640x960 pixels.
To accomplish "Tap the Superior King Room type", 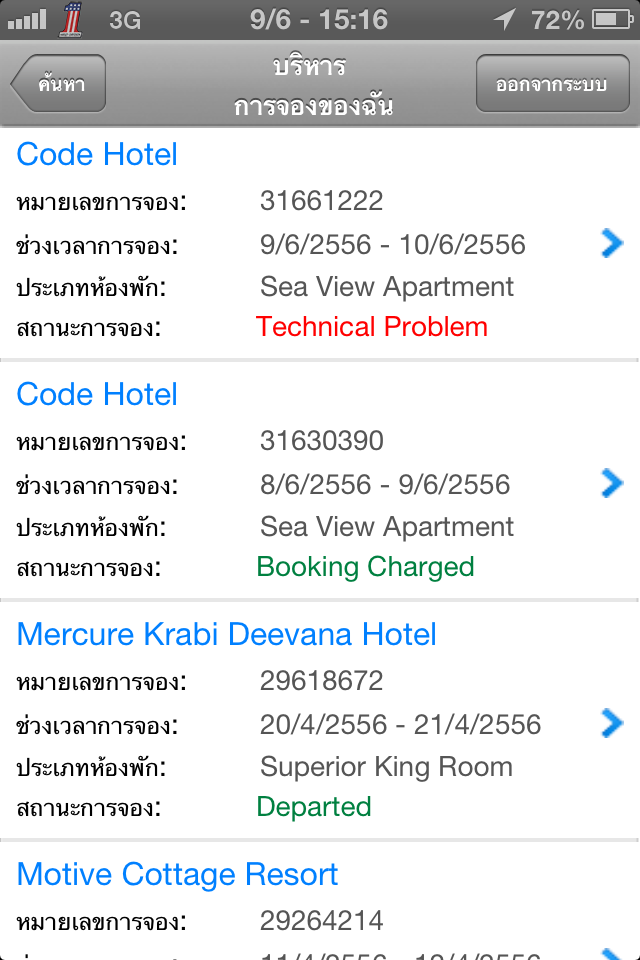I will tap(386, 767).
